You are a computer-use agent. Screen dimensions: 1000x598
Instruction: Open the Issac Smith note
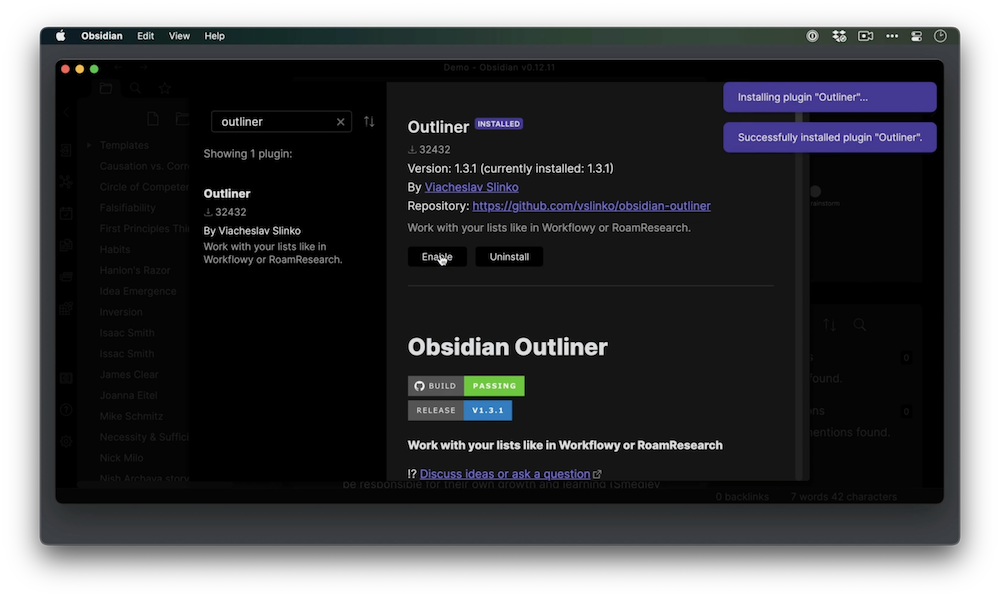pos(126,354)
